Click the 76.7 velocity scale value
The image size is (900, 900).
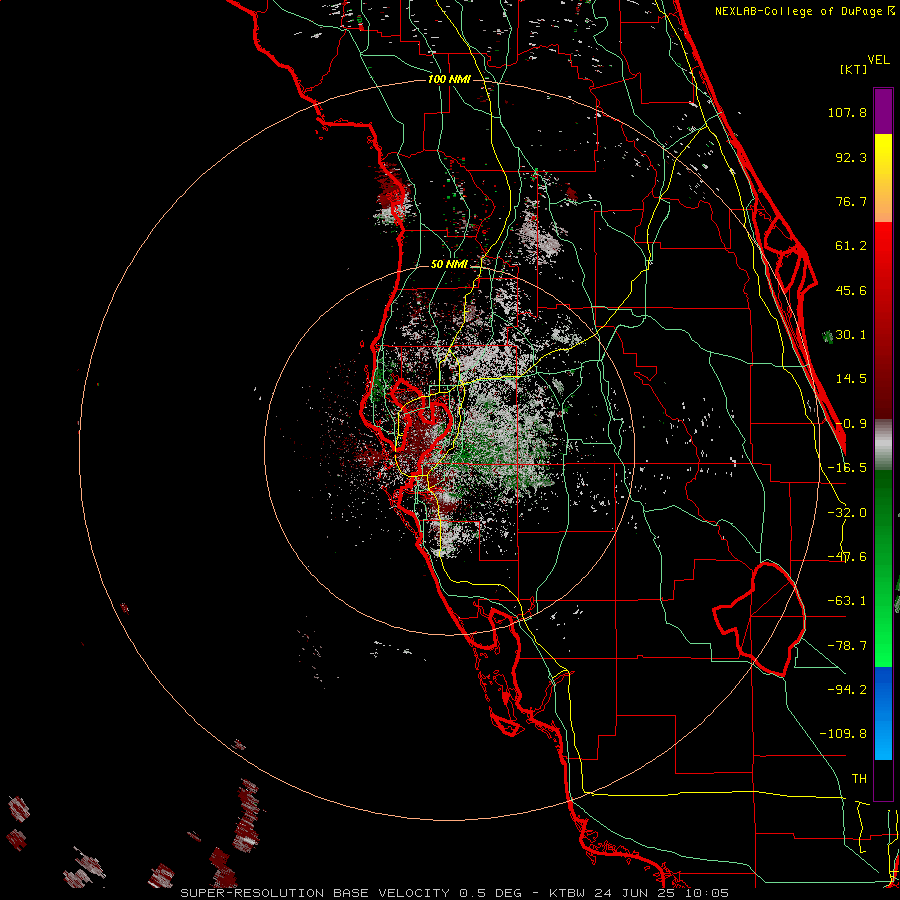click(x=851, y=201)
